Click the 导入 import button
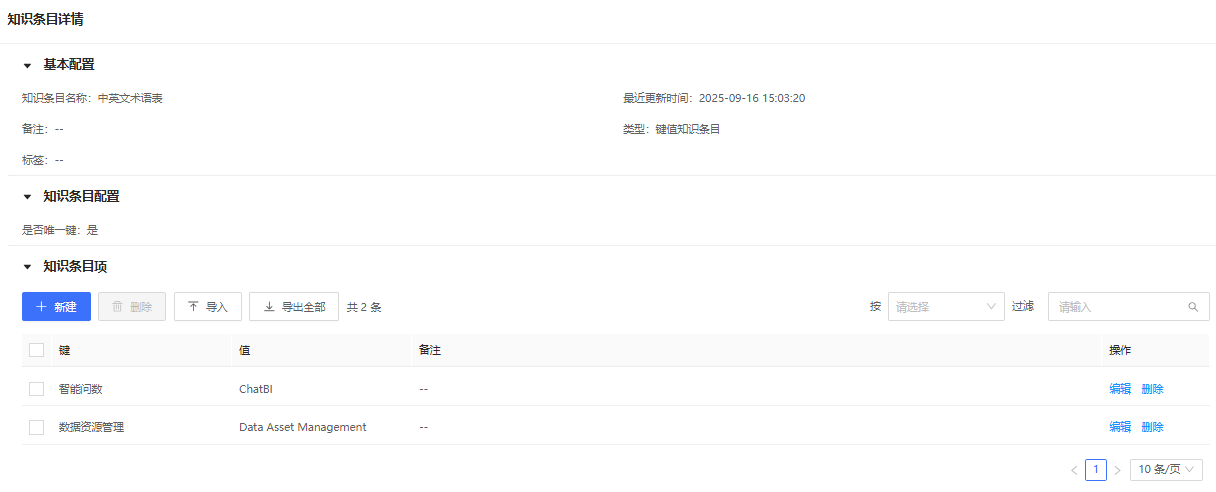Image resolution: width=1216 pixels, height=492 pixels. 208,307
